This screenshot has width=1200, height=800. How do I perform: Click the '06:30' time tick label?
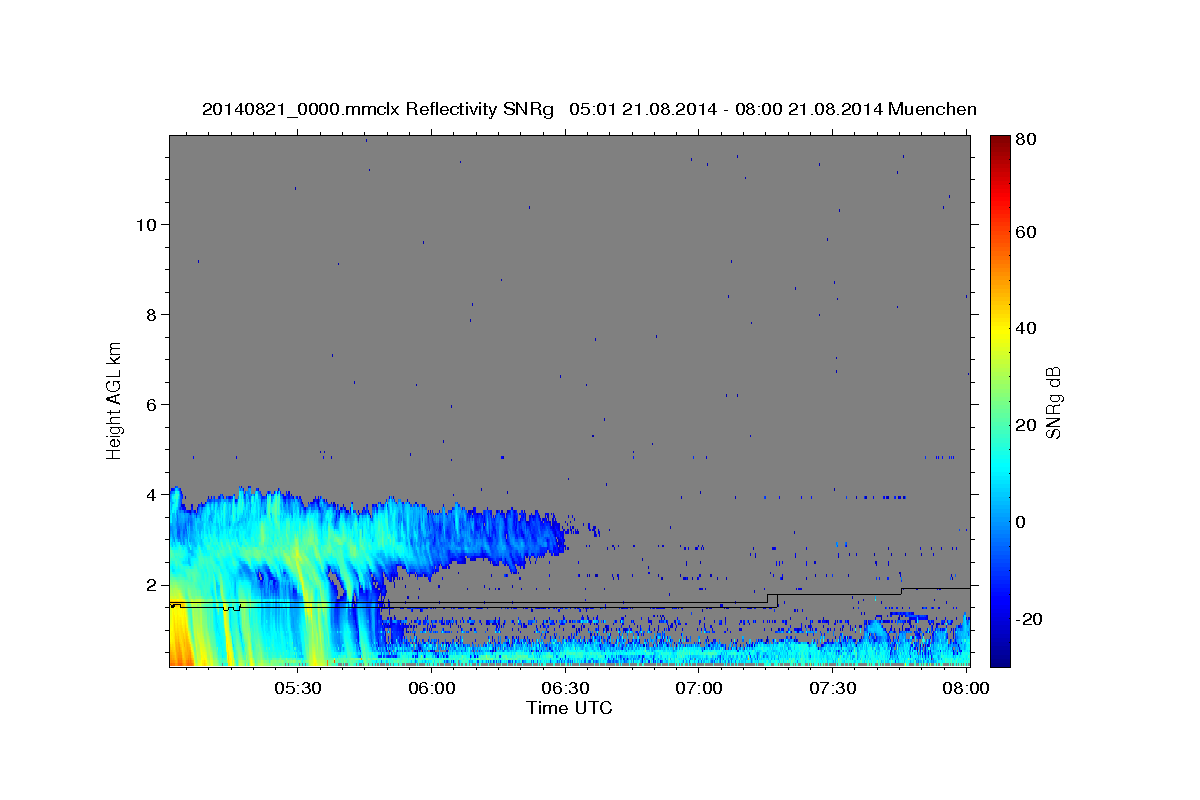click(x=566, y=688)
